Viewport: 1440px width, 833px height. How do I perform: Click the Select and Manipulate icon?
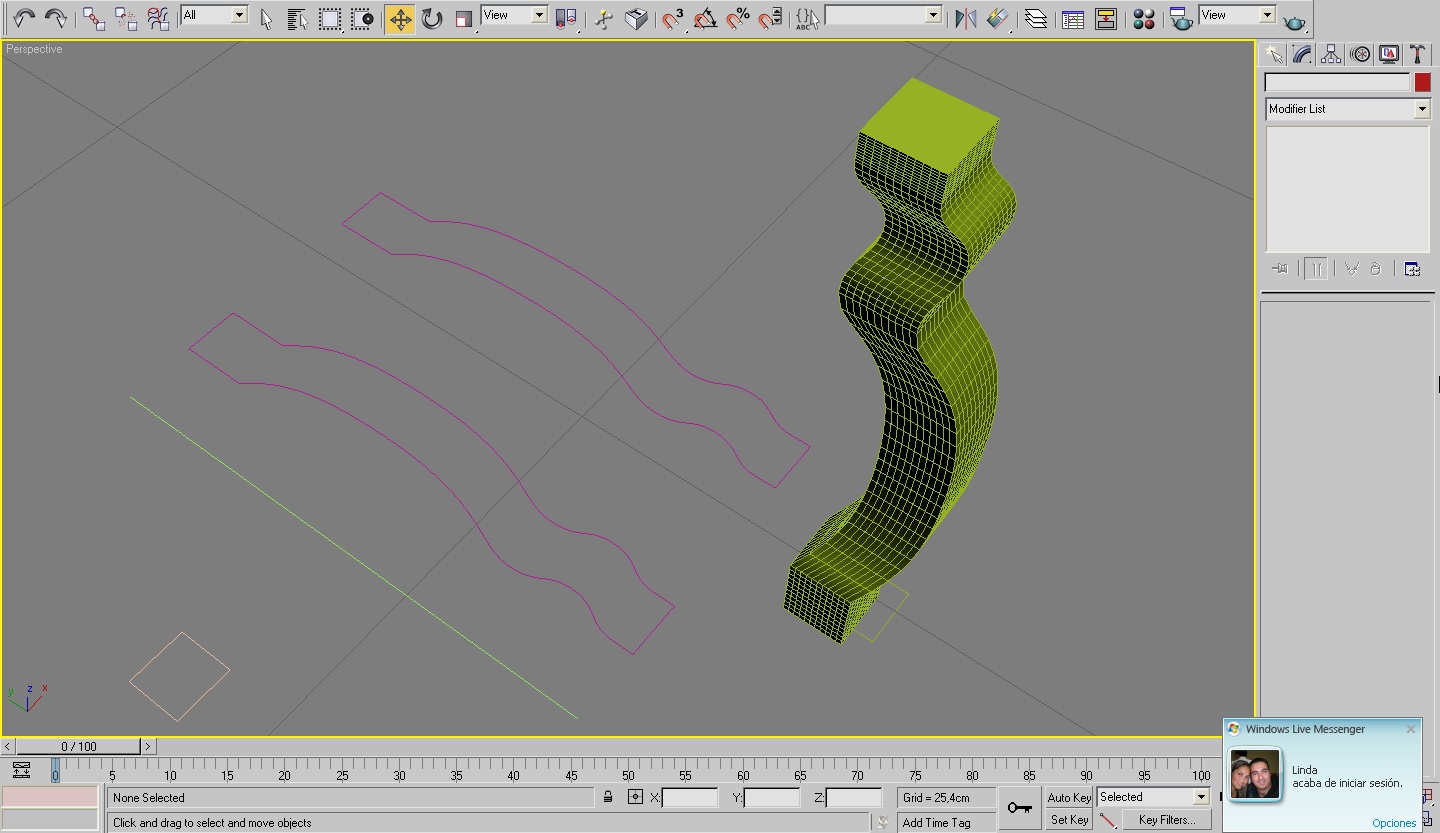(603, 18)
